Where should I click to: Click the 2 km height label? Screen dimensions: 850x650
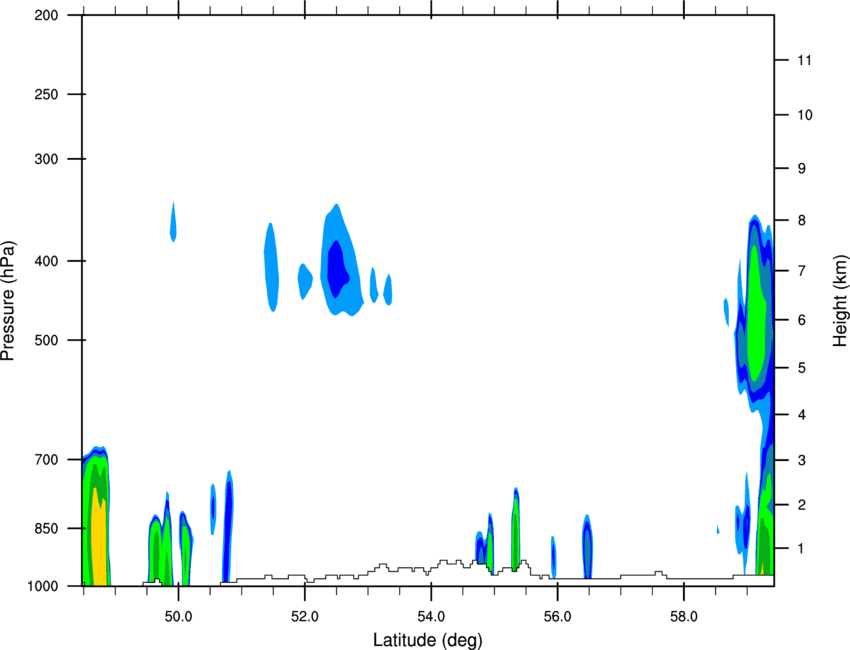[802, 505]
